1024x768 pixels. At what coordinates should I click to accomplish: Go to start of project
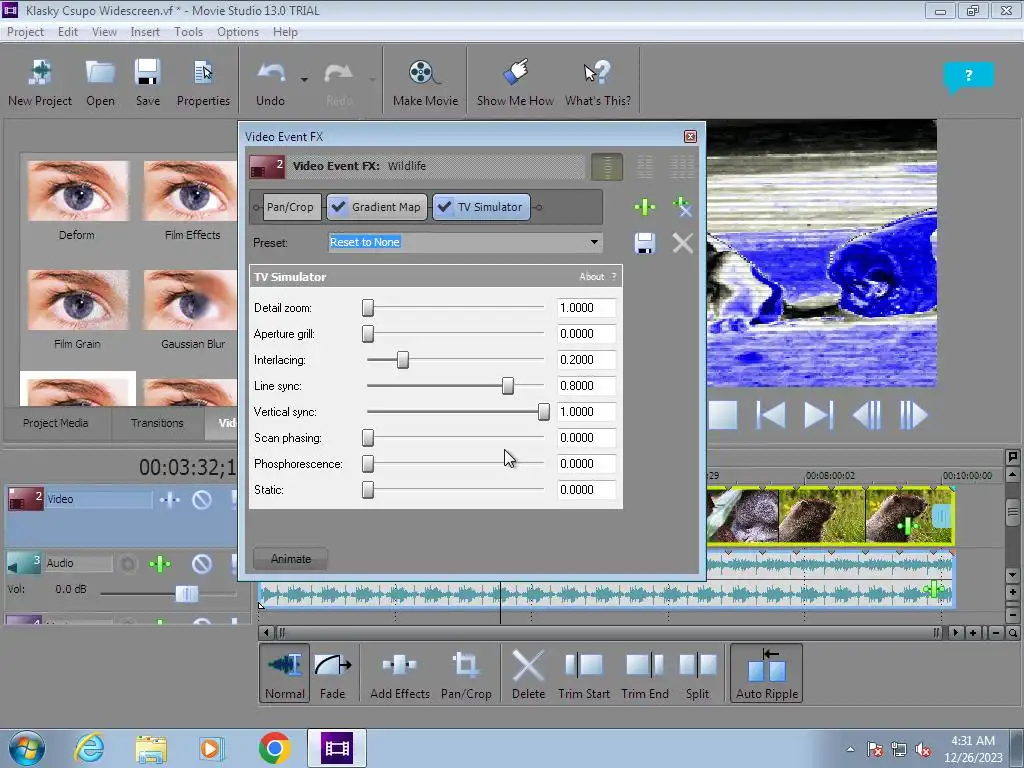771,415
